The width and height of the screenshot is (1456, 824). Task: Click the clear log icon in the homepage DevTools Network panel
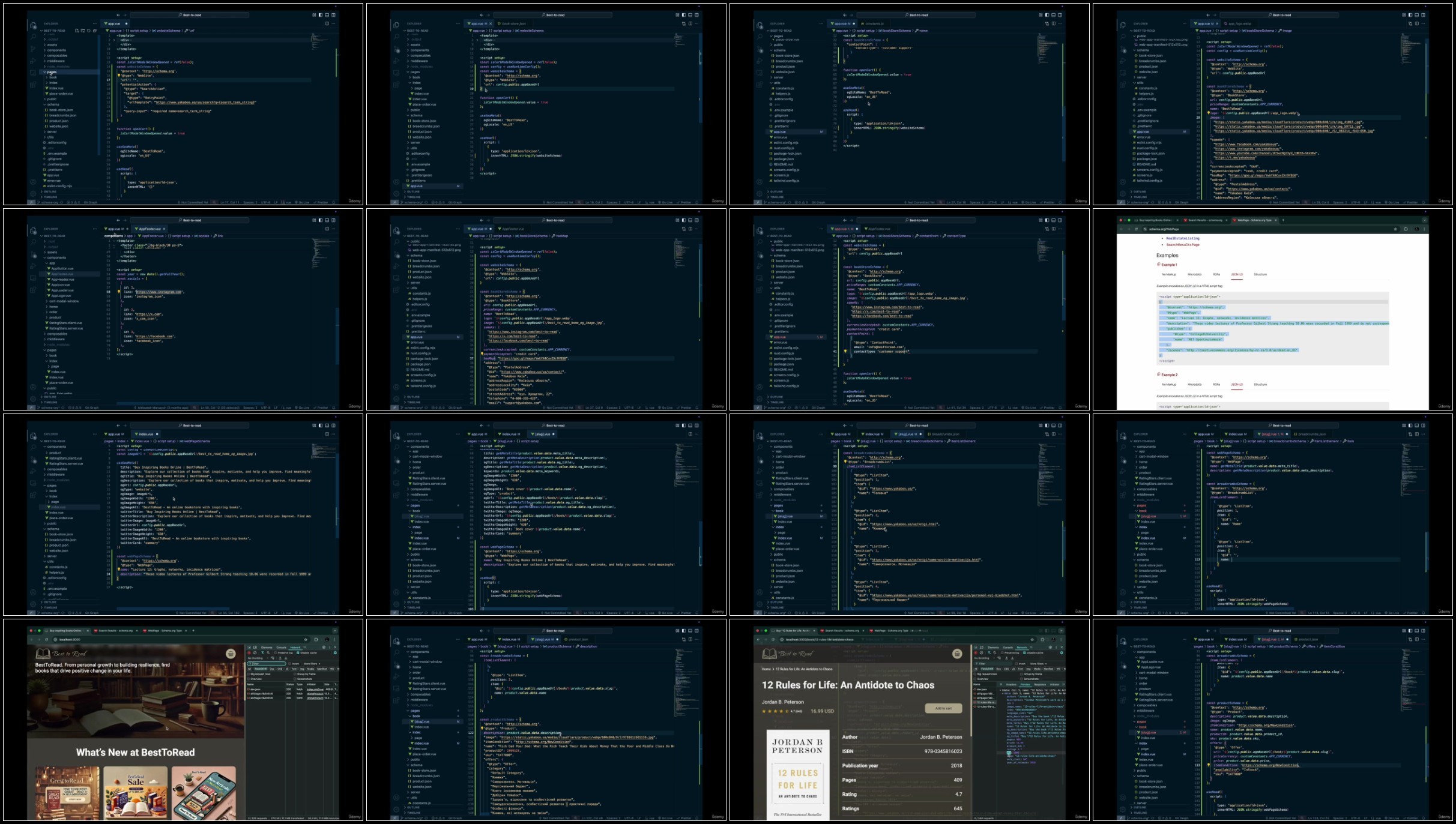point(255,653)
